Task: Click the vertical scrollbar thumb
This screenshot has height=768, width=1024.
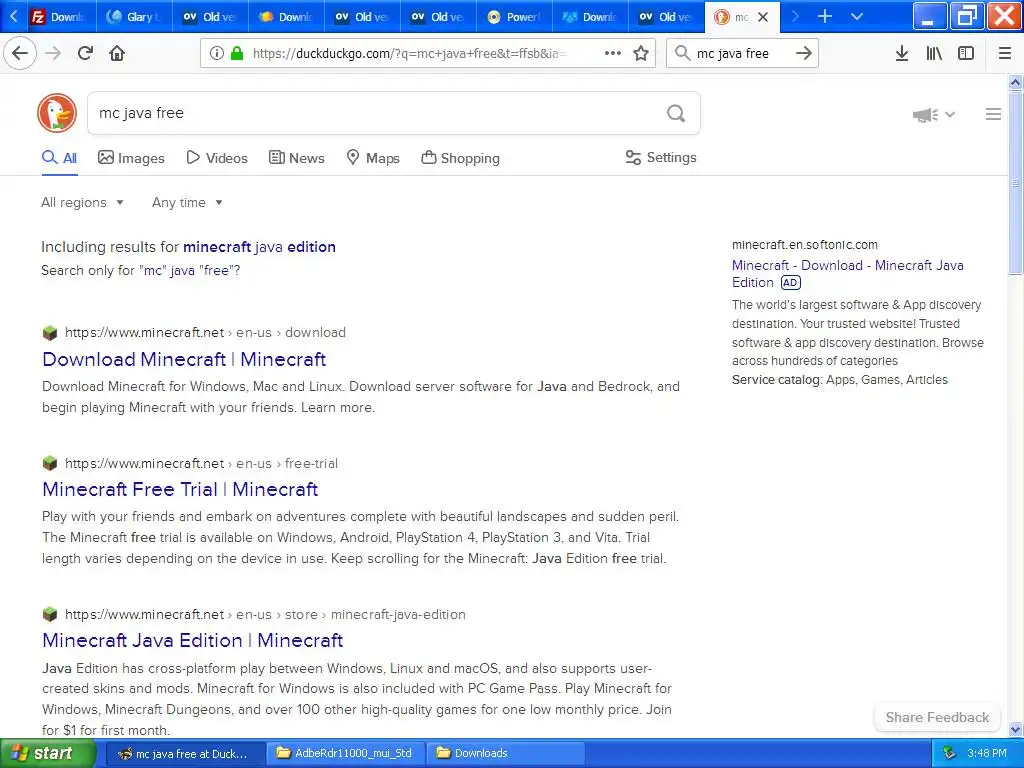Action: pos(1016,183)
